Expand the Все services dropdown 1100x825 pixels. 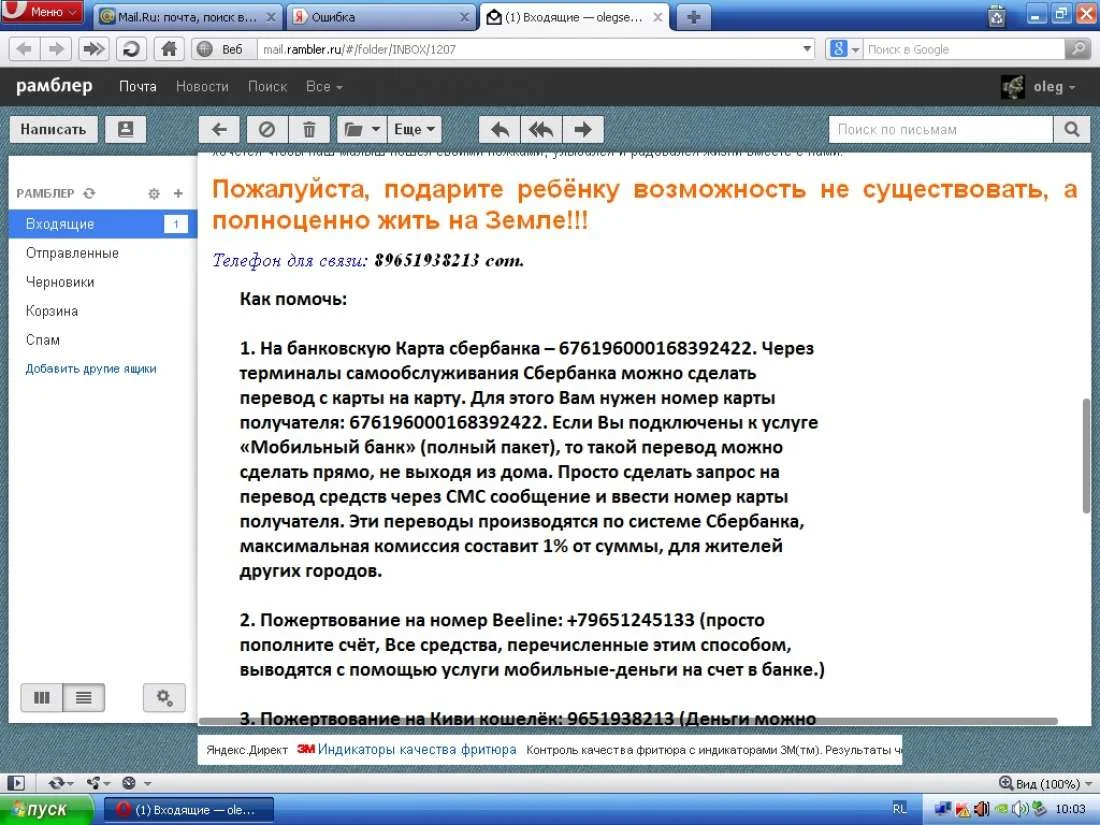coord(324,86)
